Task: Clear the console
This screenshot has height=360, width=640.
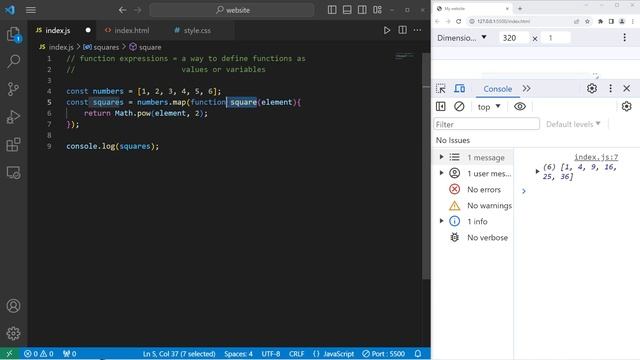Action: [x=459, y=107]
